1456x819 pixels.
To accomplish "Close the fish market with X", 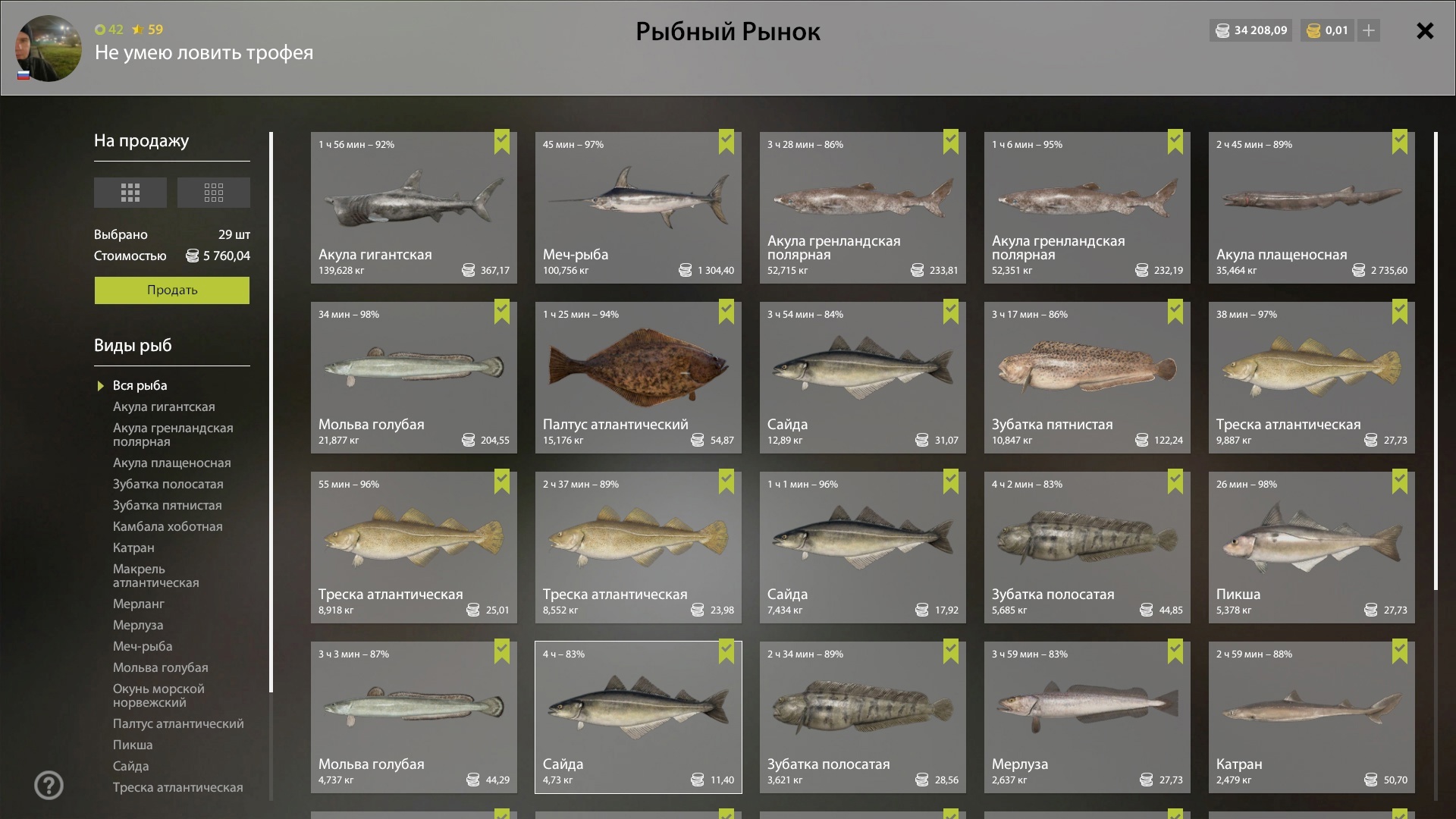I will point(1425,31).
